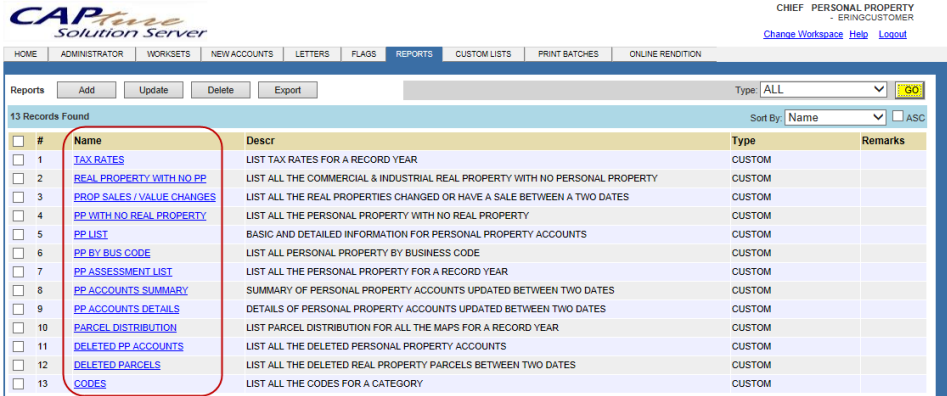The image size is (947, 396).
Task: Tick the select-all checkbox in the header row
Action: tap(19, 141)
